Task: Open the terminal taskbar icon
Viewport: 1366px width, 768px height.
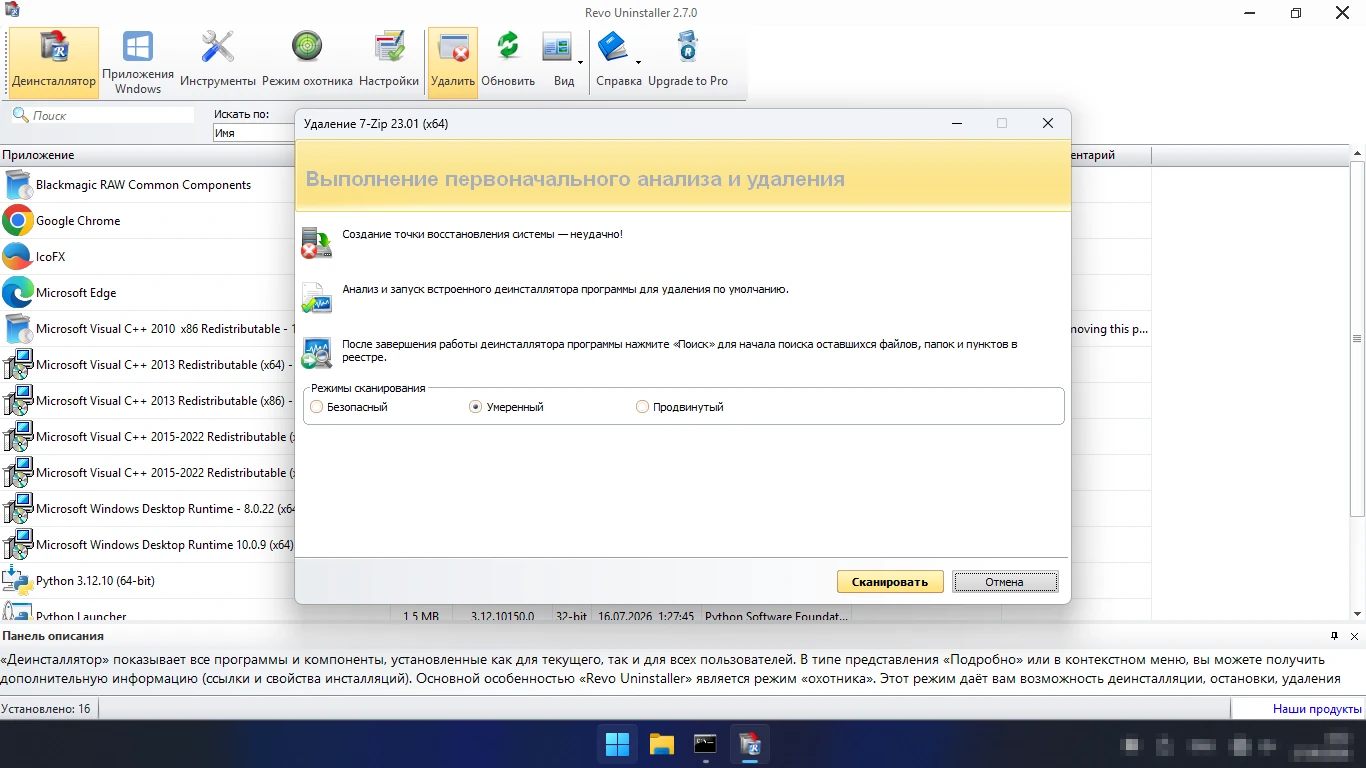Action: click(705, 744)
